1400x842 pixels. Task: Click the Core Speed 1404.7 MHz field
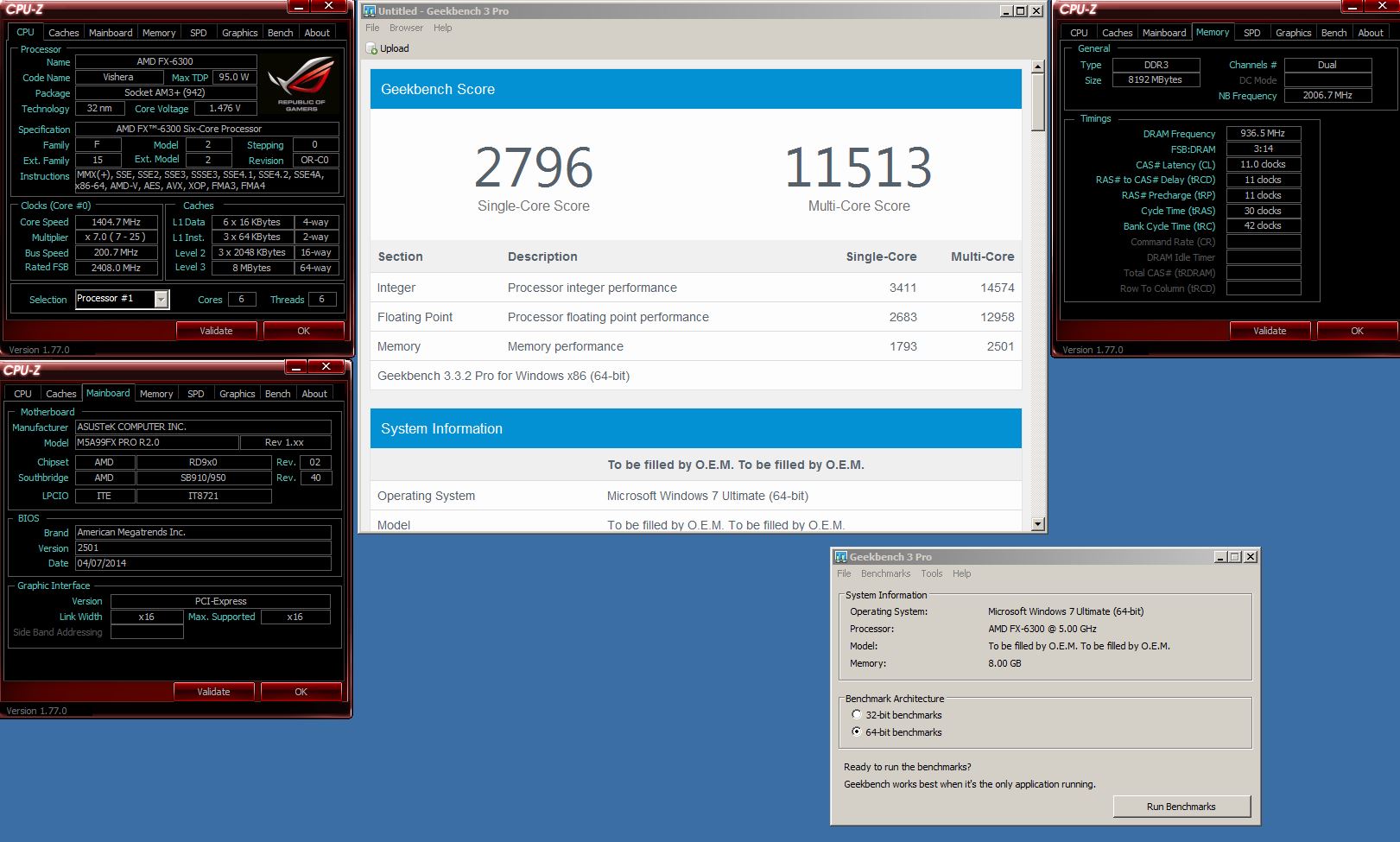[117, 222]
